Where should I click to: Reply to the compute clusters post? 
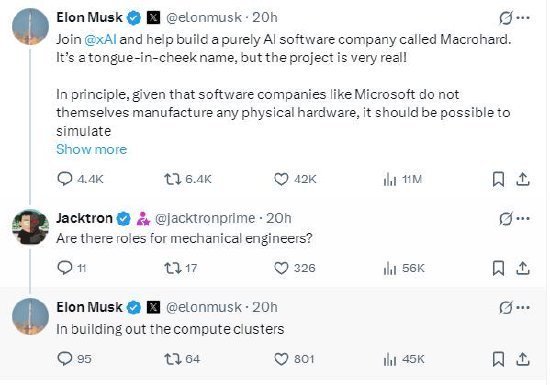74,359
